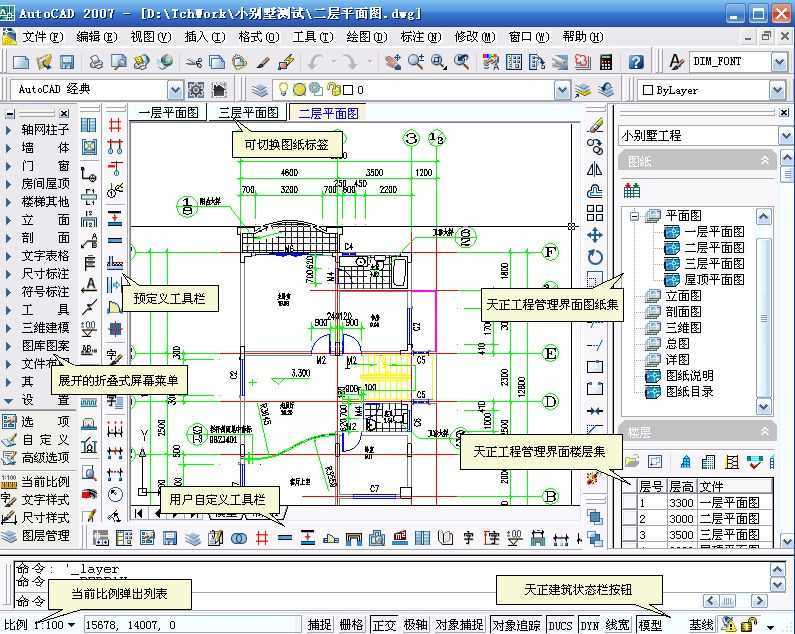The image size is (795, 634).
Task: Click the Help question mark icon
Action: pyautogui.click(x=636, y=62)
